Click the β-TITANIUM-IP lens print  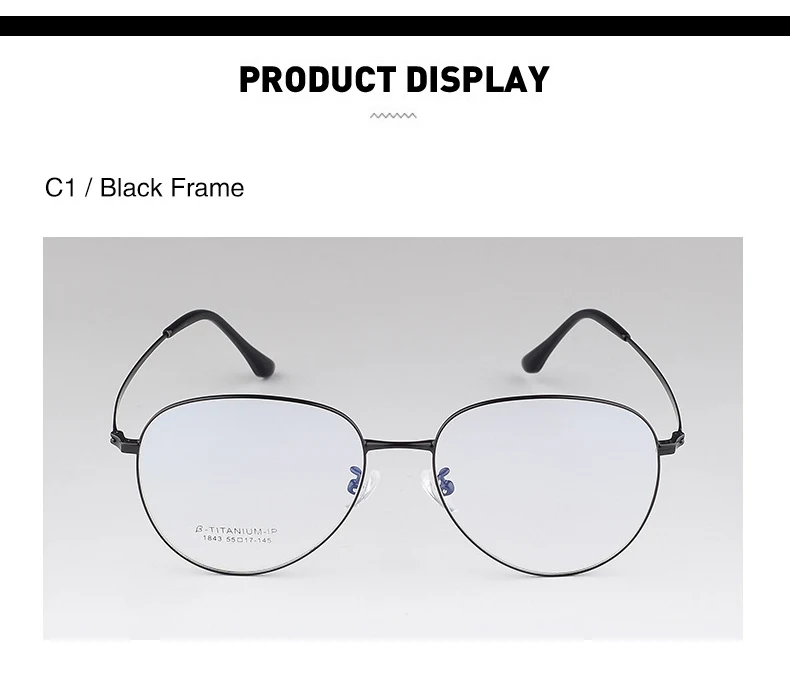tap(236, 530)
